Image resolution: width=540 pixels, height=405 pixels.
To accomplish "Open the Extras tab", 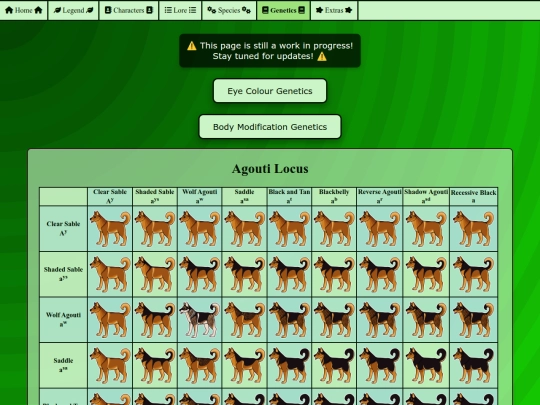I will point(334,10).
